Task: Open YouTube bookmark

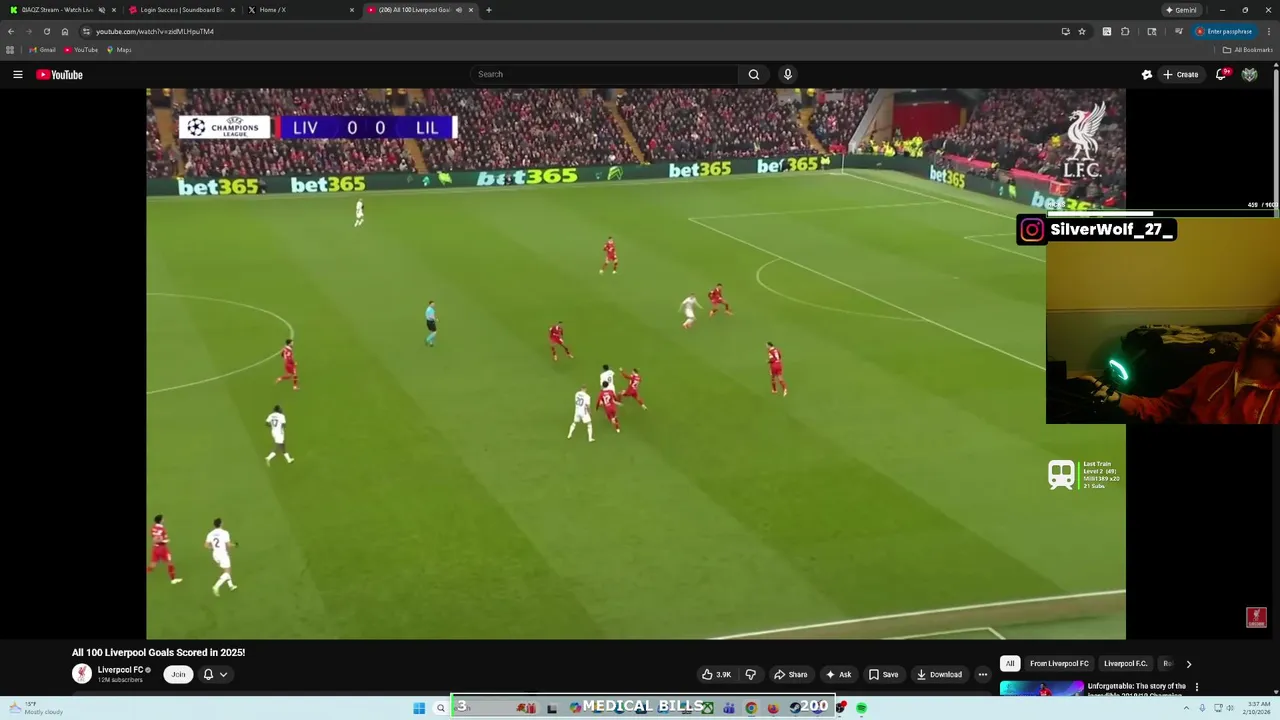Action: click(x=81, y=50)
